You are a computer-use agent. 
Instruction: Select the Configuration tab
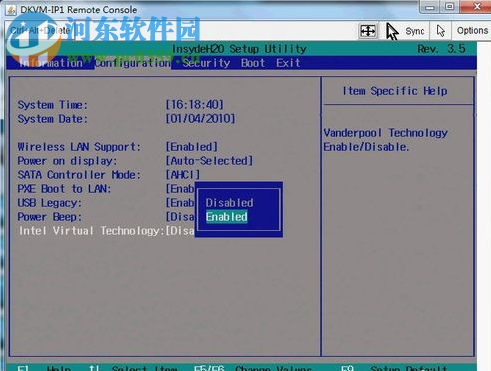(133, 63)
